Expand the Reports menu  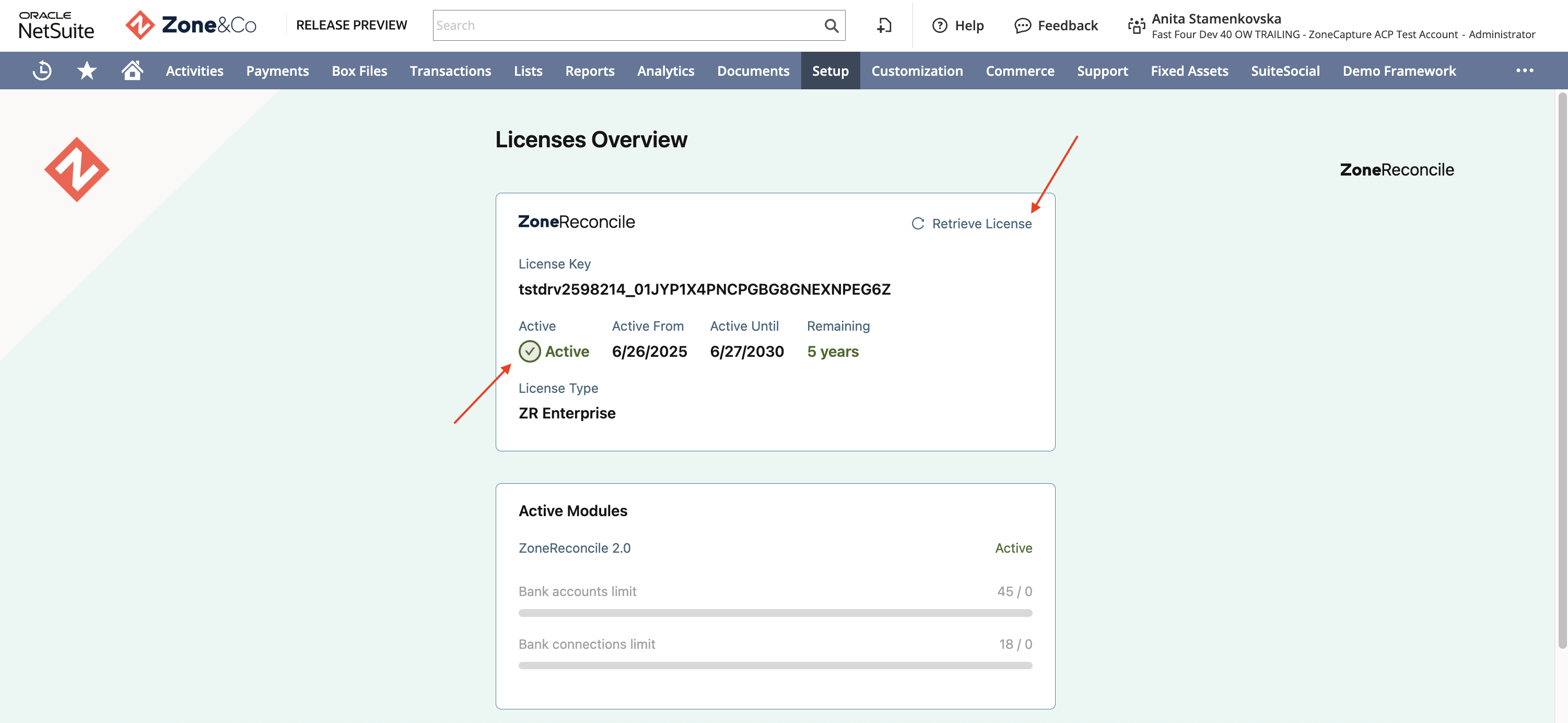(589, 71)
